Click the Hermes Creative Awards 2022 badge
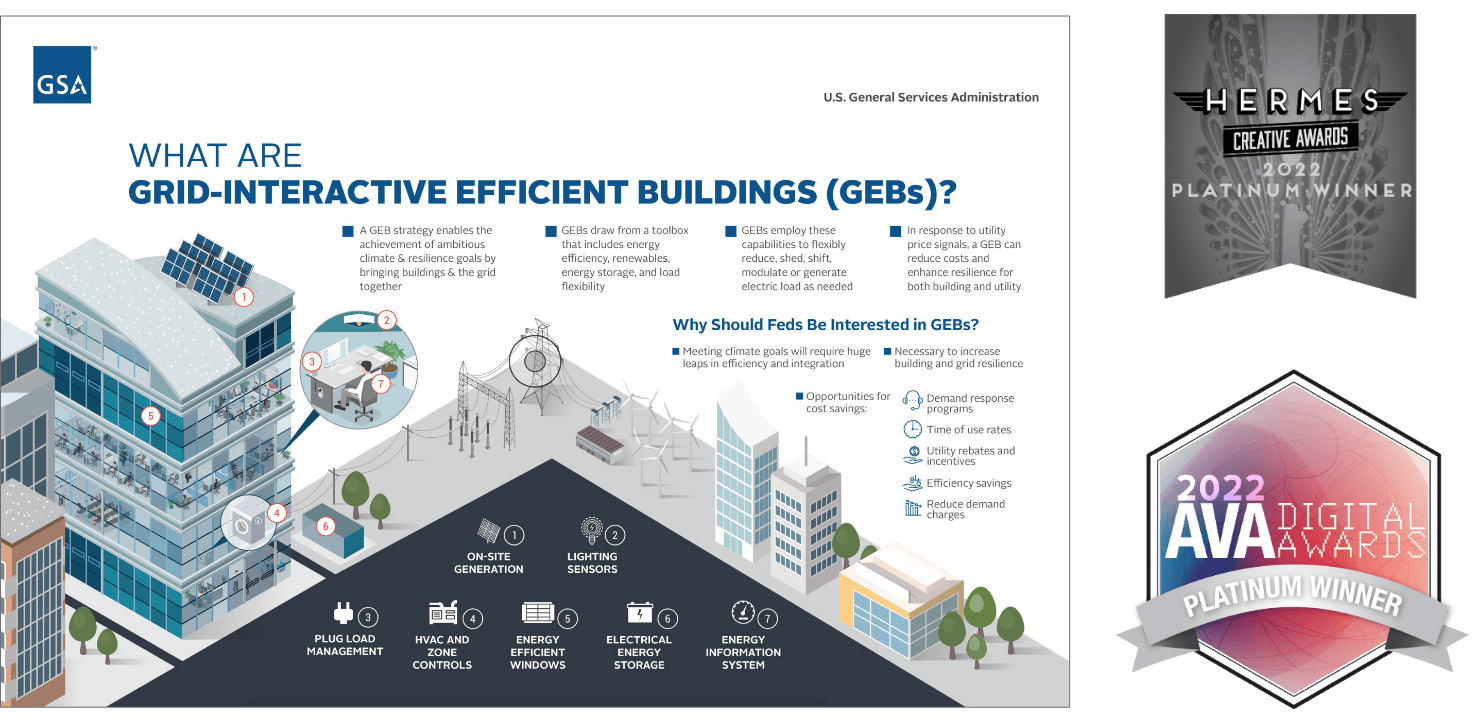This screenshot has width=1484, height=726. click(1290, 156)
